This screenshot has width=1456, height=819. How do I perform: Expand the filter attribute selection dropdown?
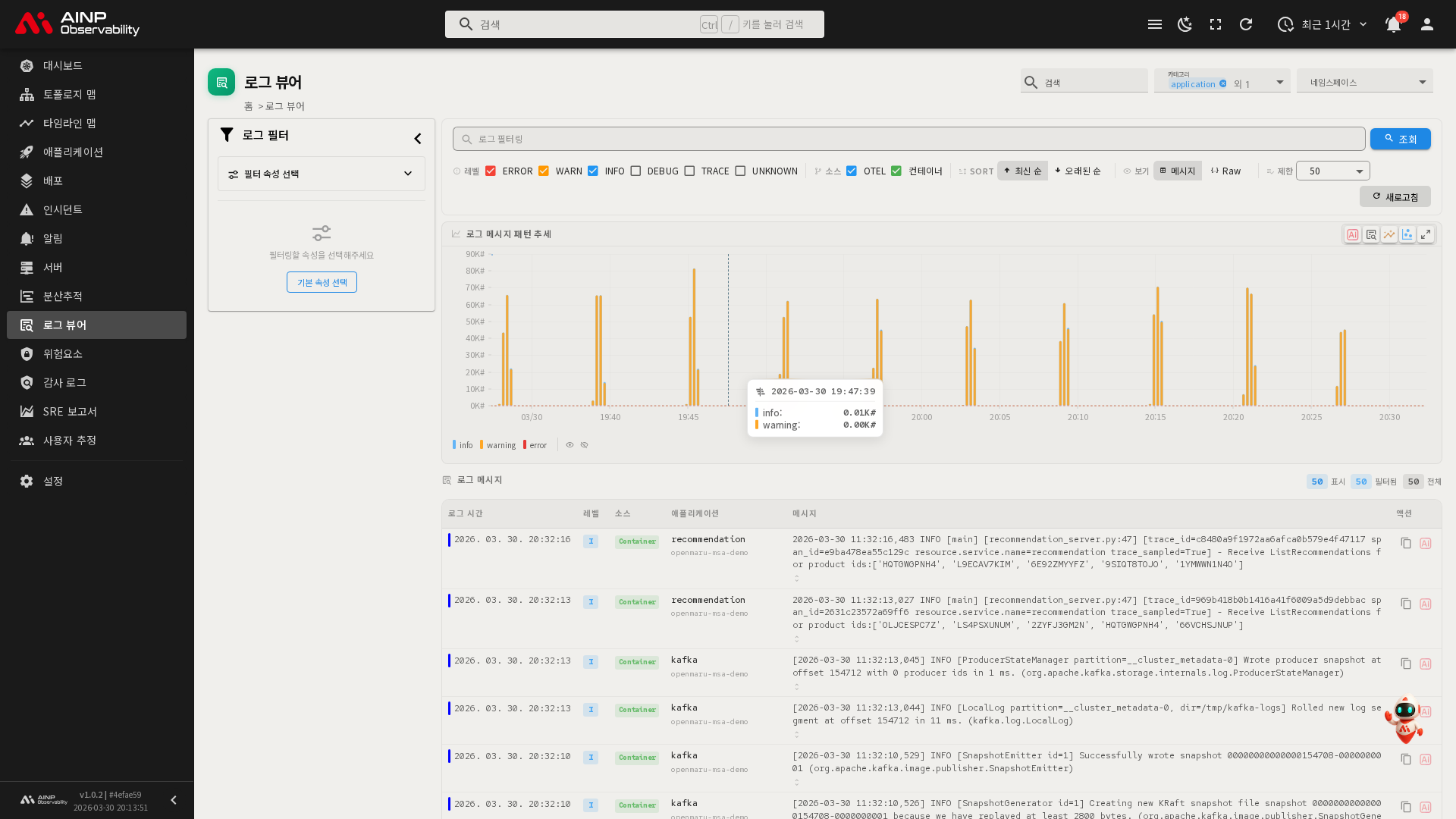(x=322, y=174)
